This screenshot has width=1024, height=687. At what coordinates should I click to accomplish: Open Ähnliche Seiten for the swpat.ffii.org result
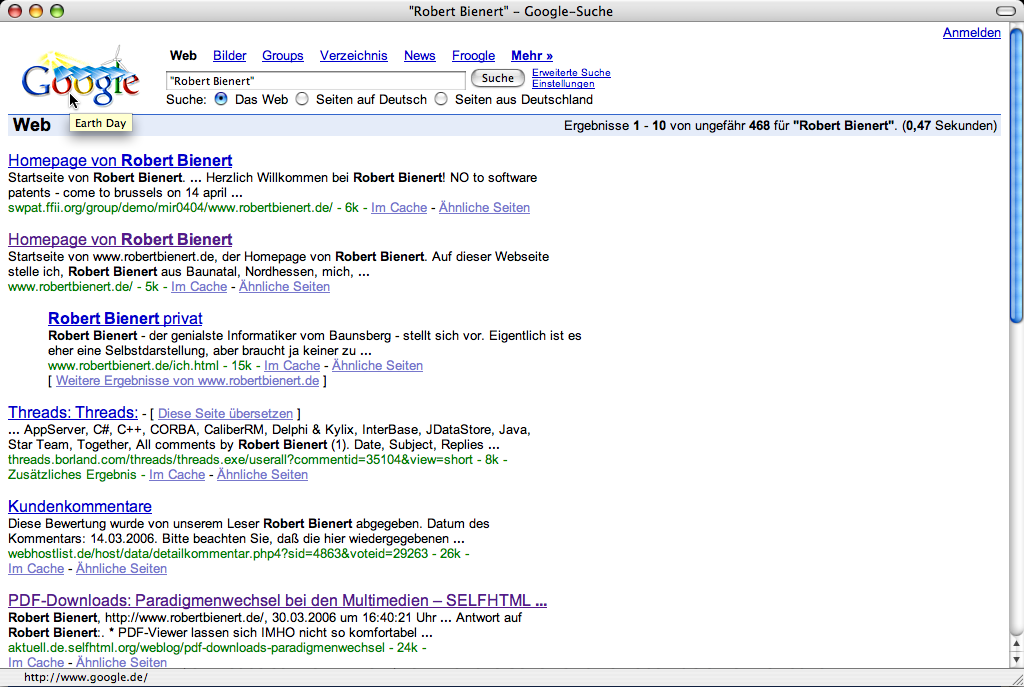(485, 208)
